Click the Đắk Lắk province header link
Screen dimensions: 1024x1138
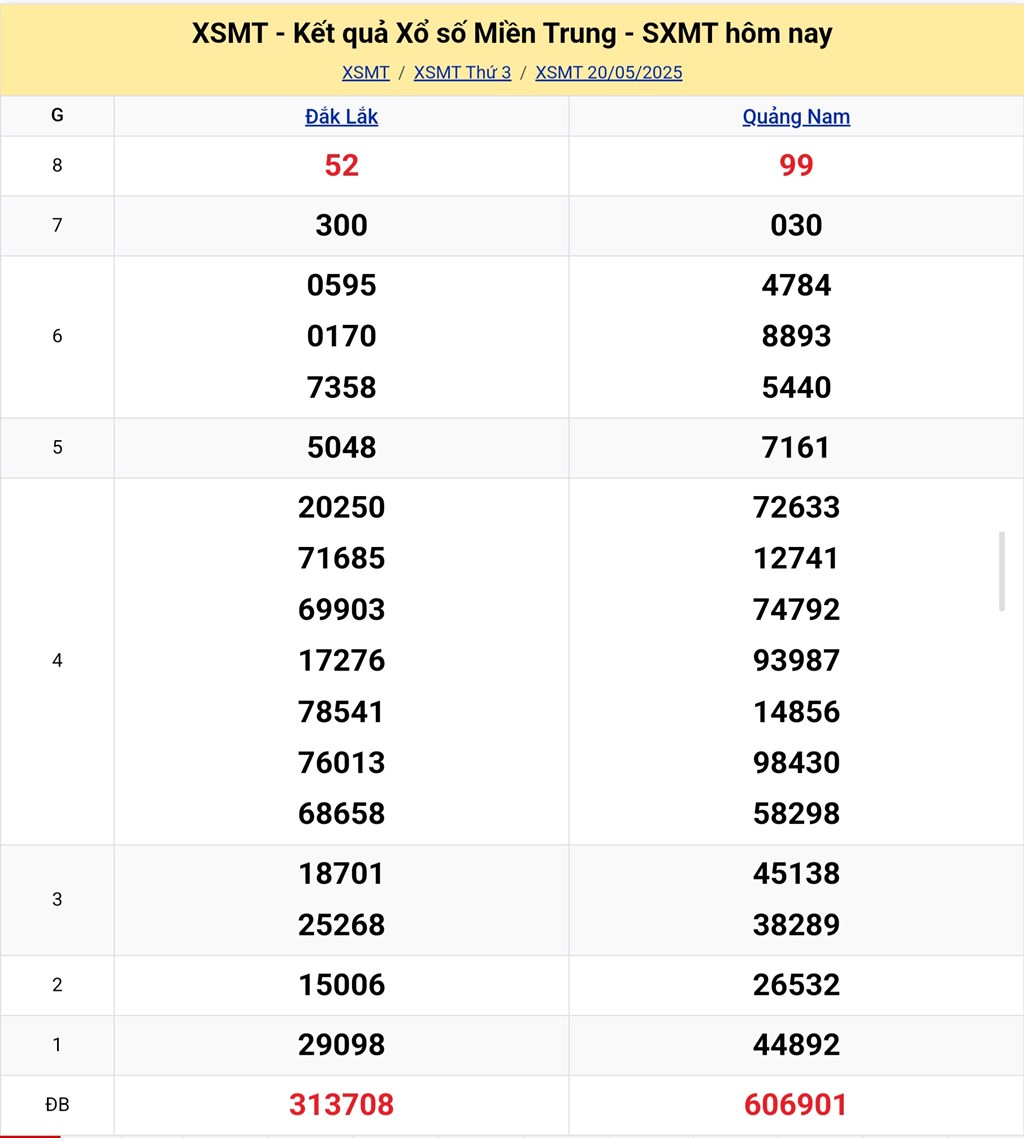tap(342, 117)
